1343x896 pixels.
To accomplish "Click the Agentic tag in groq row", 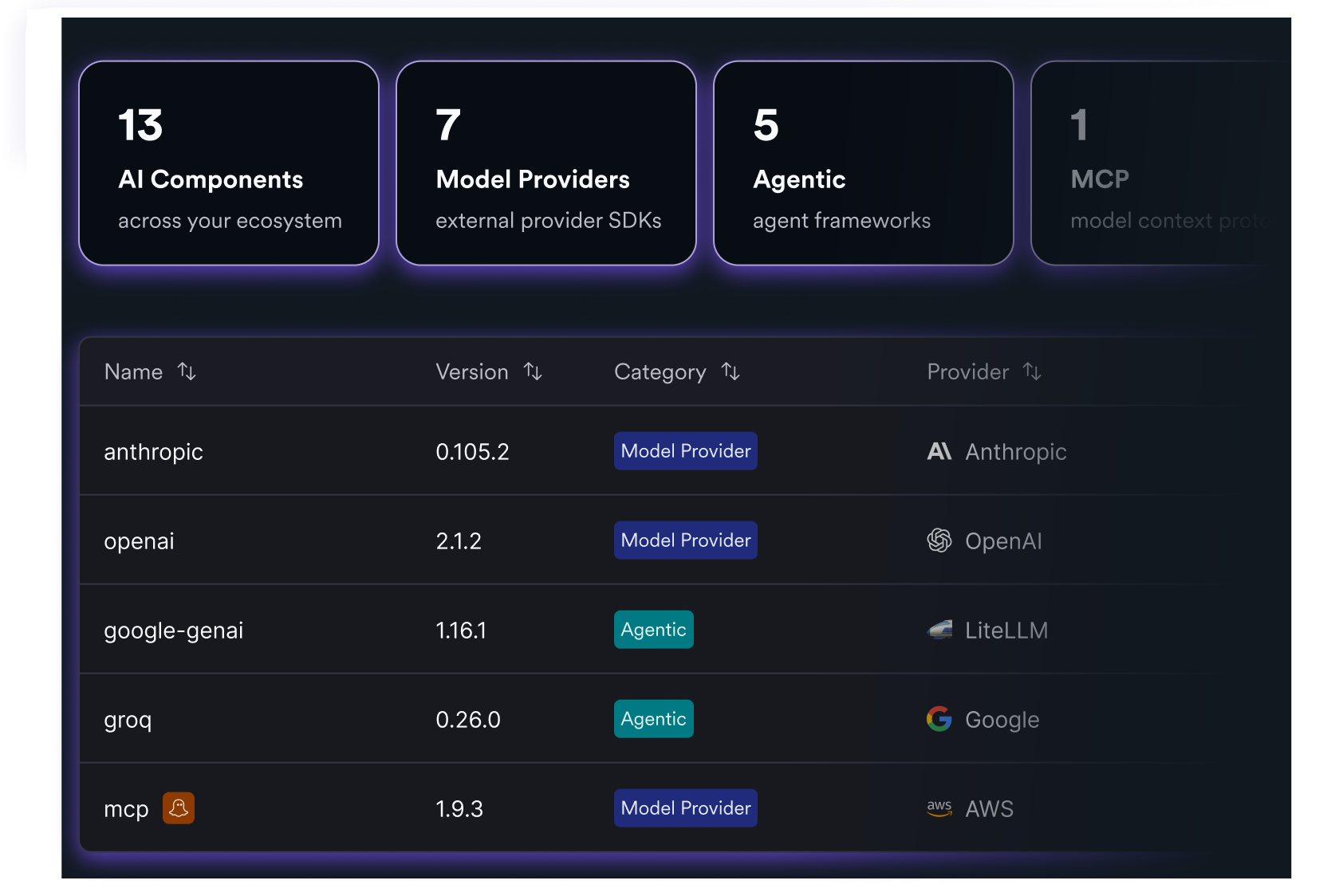I will 654,719.
